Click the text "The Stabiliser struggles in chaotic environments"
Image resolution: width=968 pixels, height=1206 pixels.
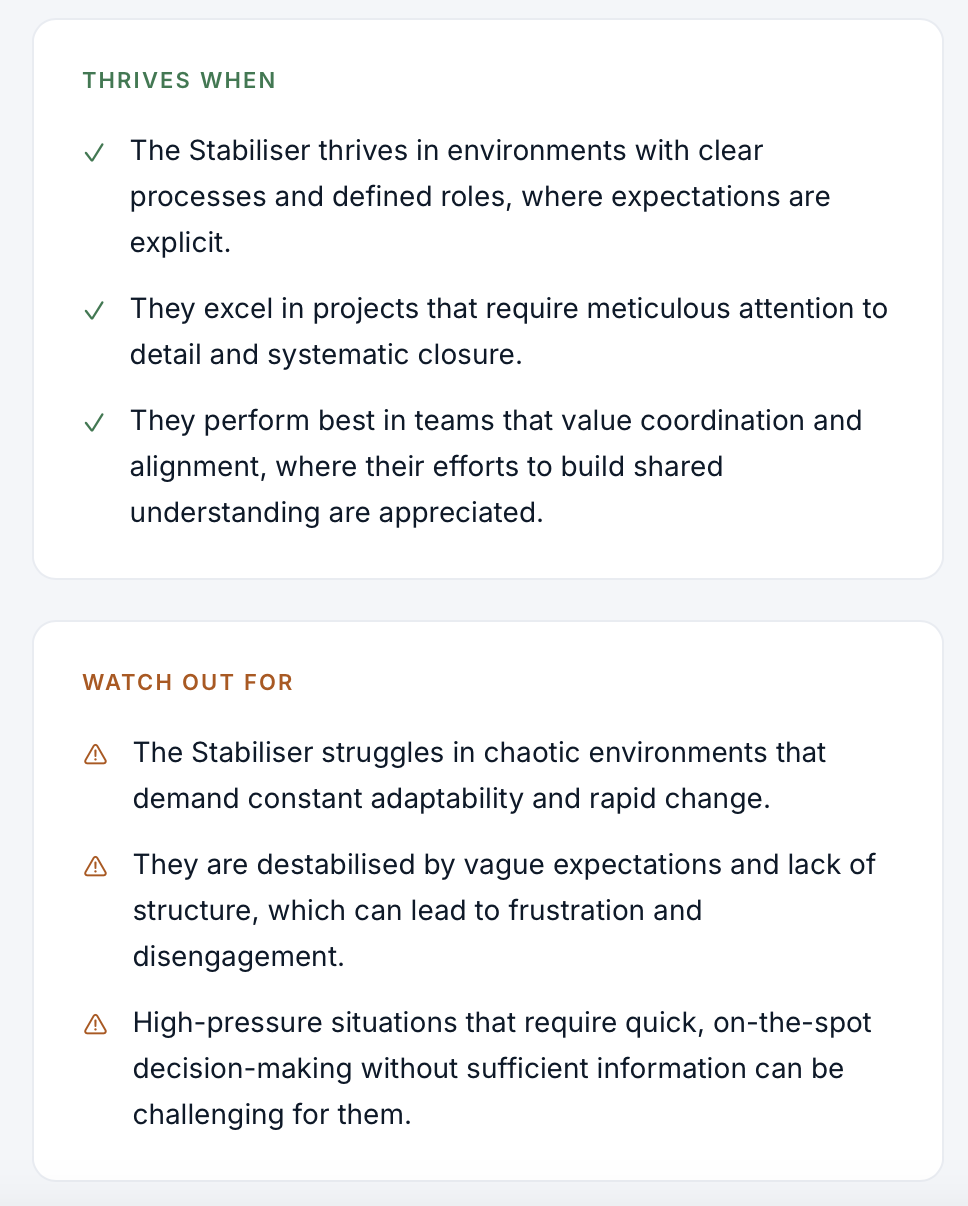pyautogui.click(x=479, y=753)
